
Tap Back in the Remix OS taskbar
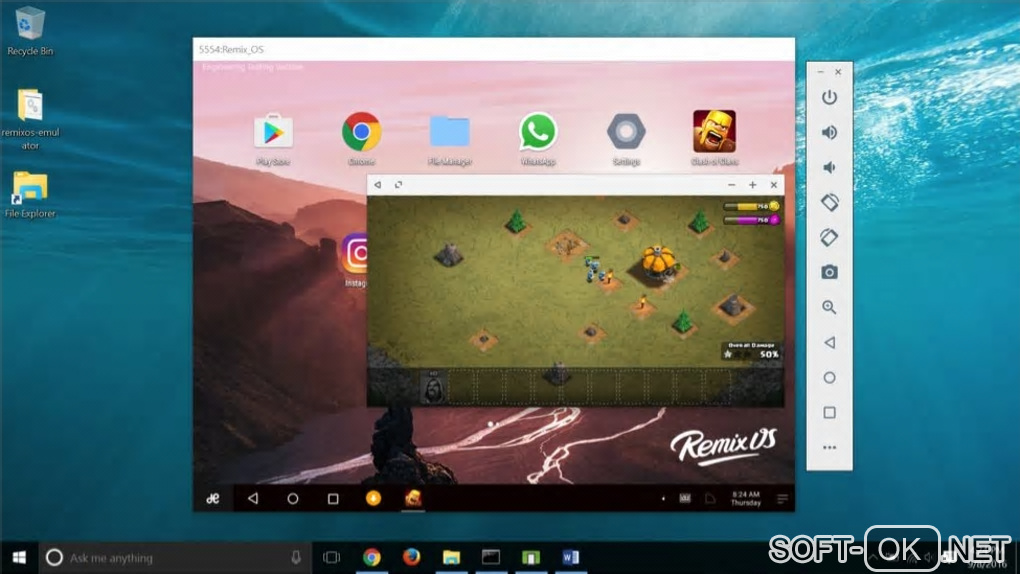point(253,499)
